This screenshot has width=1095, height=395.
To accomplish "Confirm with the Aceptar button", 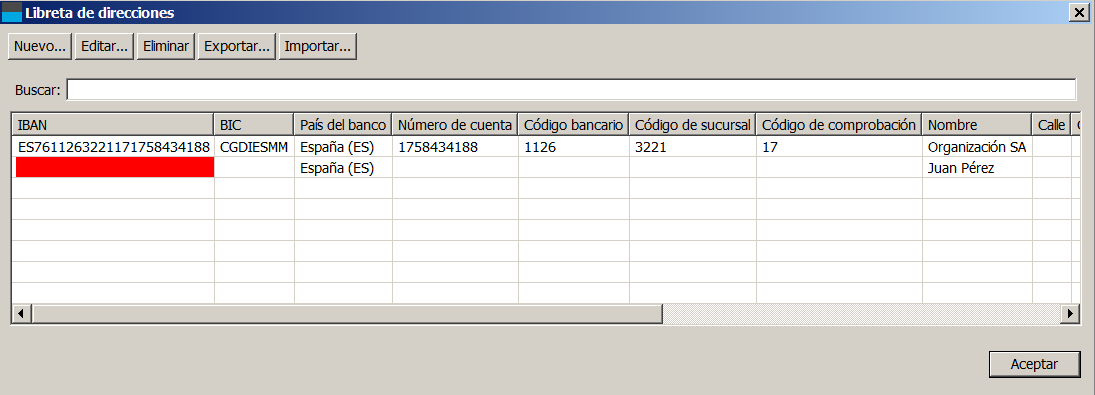I will [x=1034, y=364].
